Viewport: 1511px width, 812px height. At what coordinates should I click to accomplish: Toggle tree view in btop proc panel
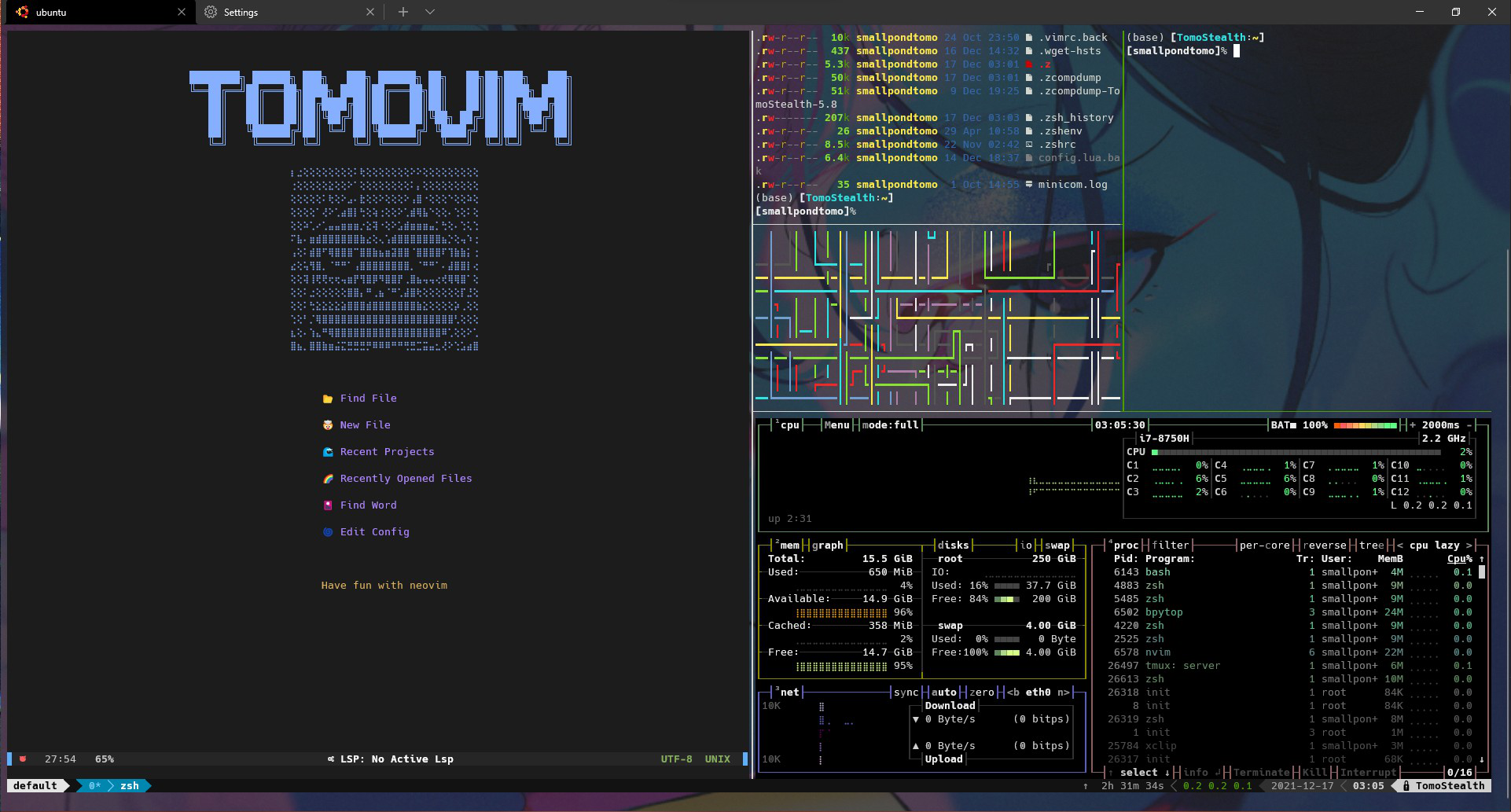(1372, 546)
